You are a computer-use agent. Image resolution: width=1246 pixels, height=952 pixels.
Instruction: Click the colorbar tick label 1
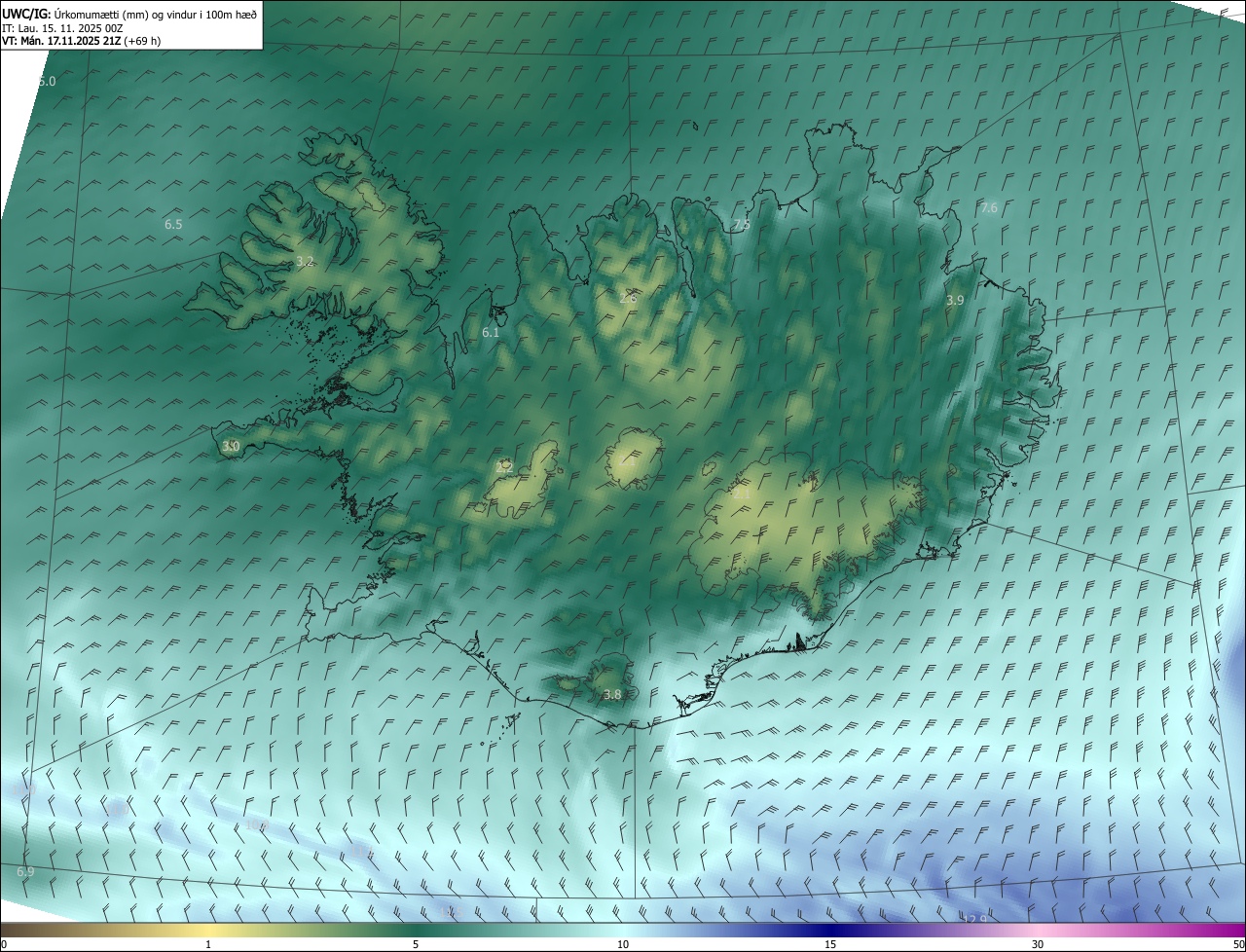(x=208, y=944)
